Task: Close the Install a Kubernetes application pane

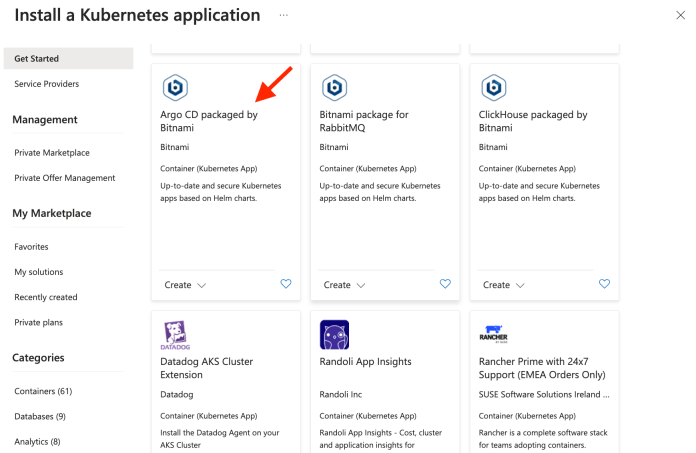Action: (x=680, y=16)
